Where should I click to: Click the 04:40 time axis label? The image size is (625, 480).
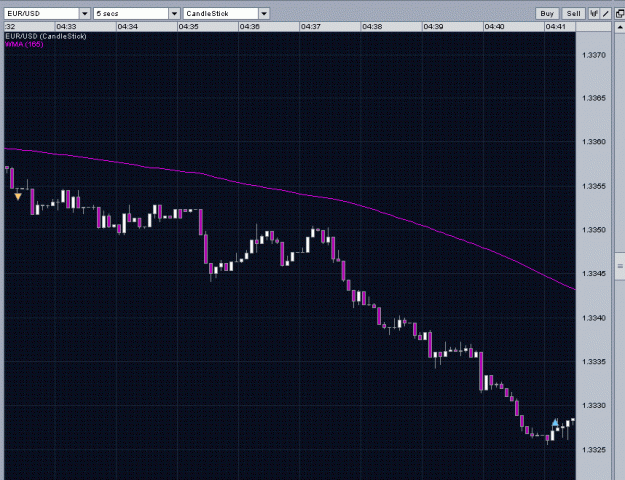coord(494,27)
